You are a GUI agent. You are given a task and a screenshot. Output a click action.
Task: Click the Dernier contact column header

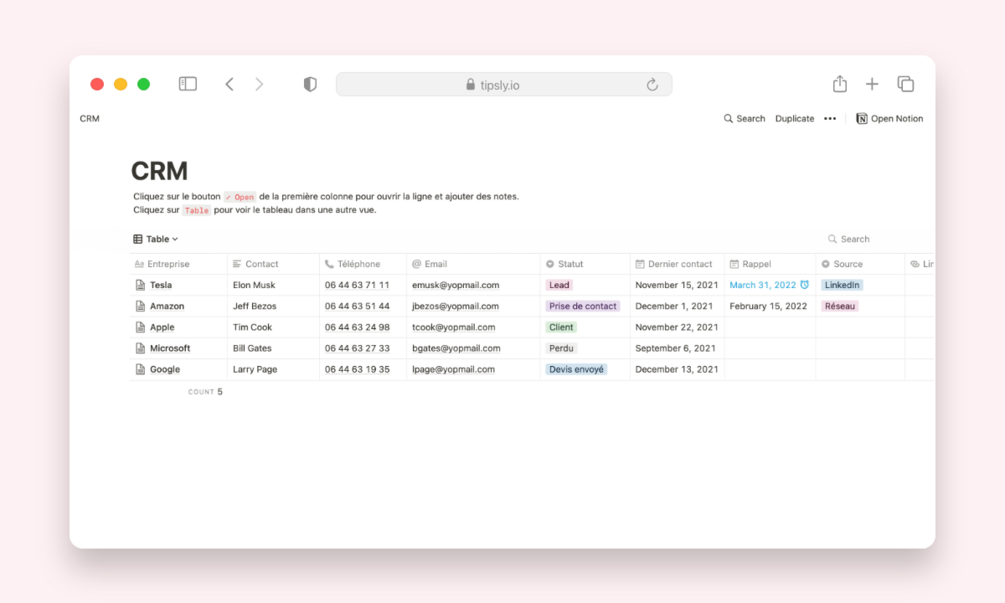click(677, 264)
